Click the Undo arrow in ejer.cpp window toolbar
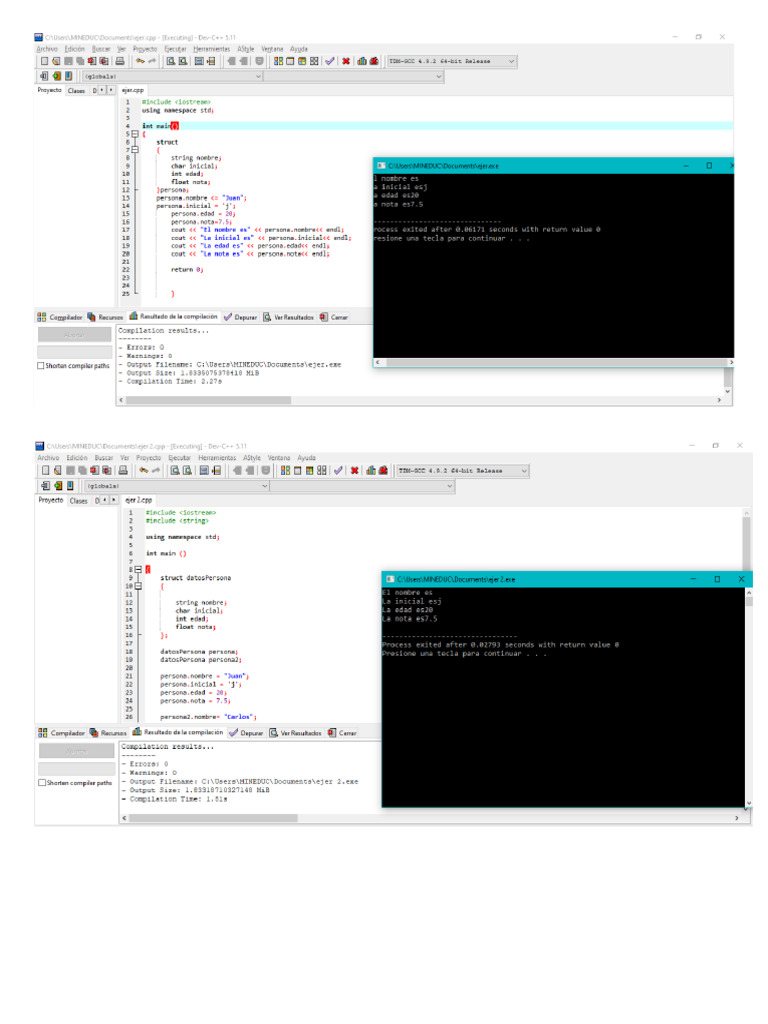Screen dimensions: 768x1024 pyautogui.click(x=141, y=61)
